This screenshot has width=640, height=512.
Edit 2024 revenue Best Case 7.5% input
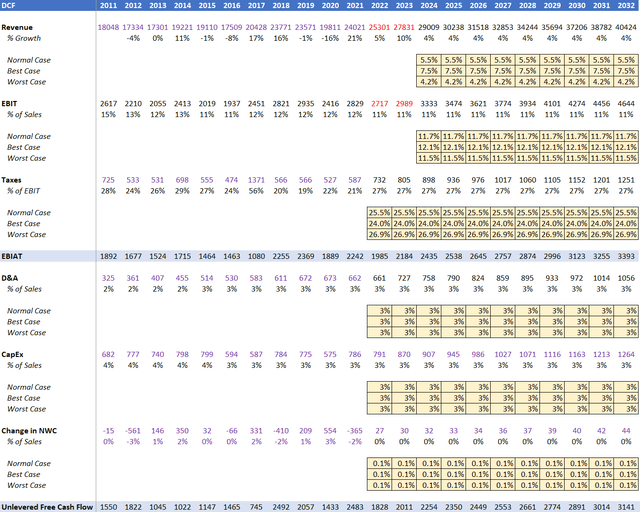(429, 71)
